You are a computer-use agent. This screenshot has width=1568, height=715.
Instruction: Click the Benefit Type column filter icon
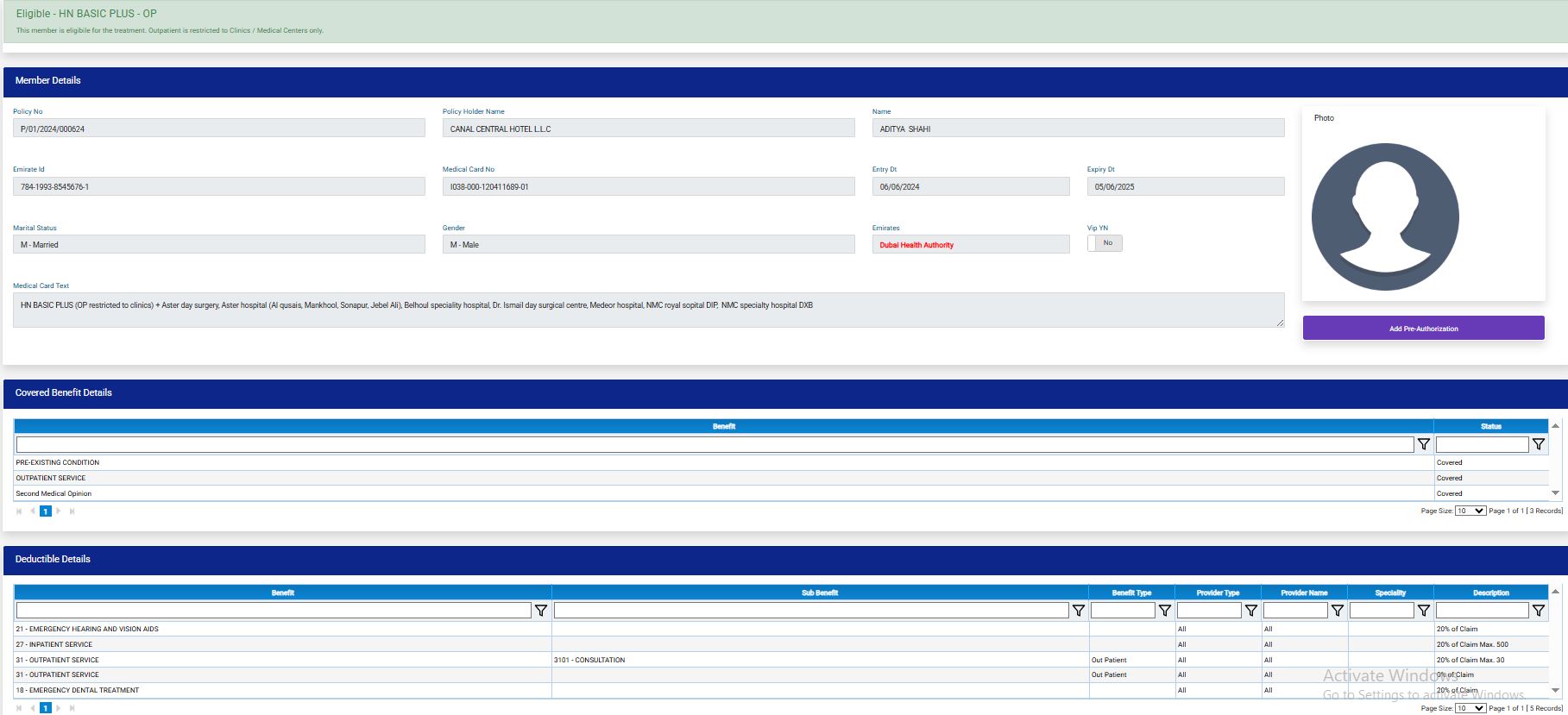tap(1164, 611)
